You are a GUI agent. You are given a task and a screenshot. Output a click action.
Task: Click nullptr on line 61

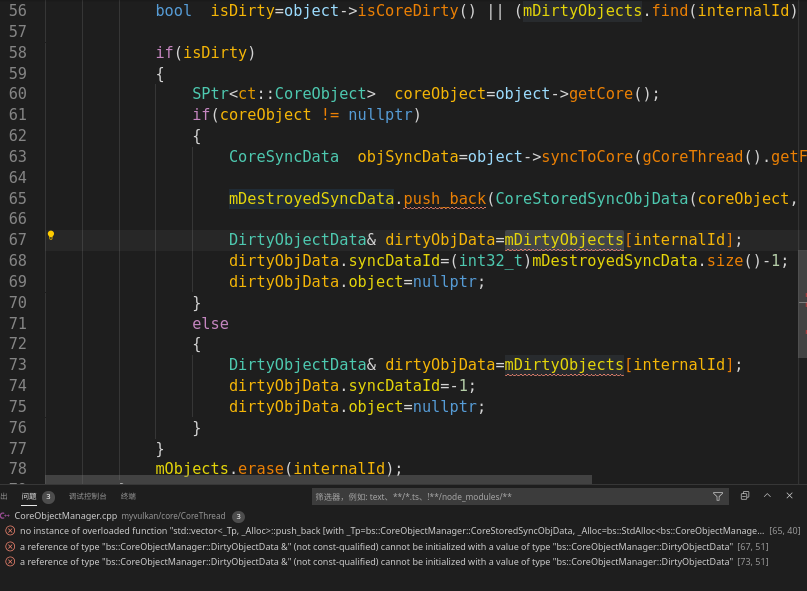tap(380, 115)
